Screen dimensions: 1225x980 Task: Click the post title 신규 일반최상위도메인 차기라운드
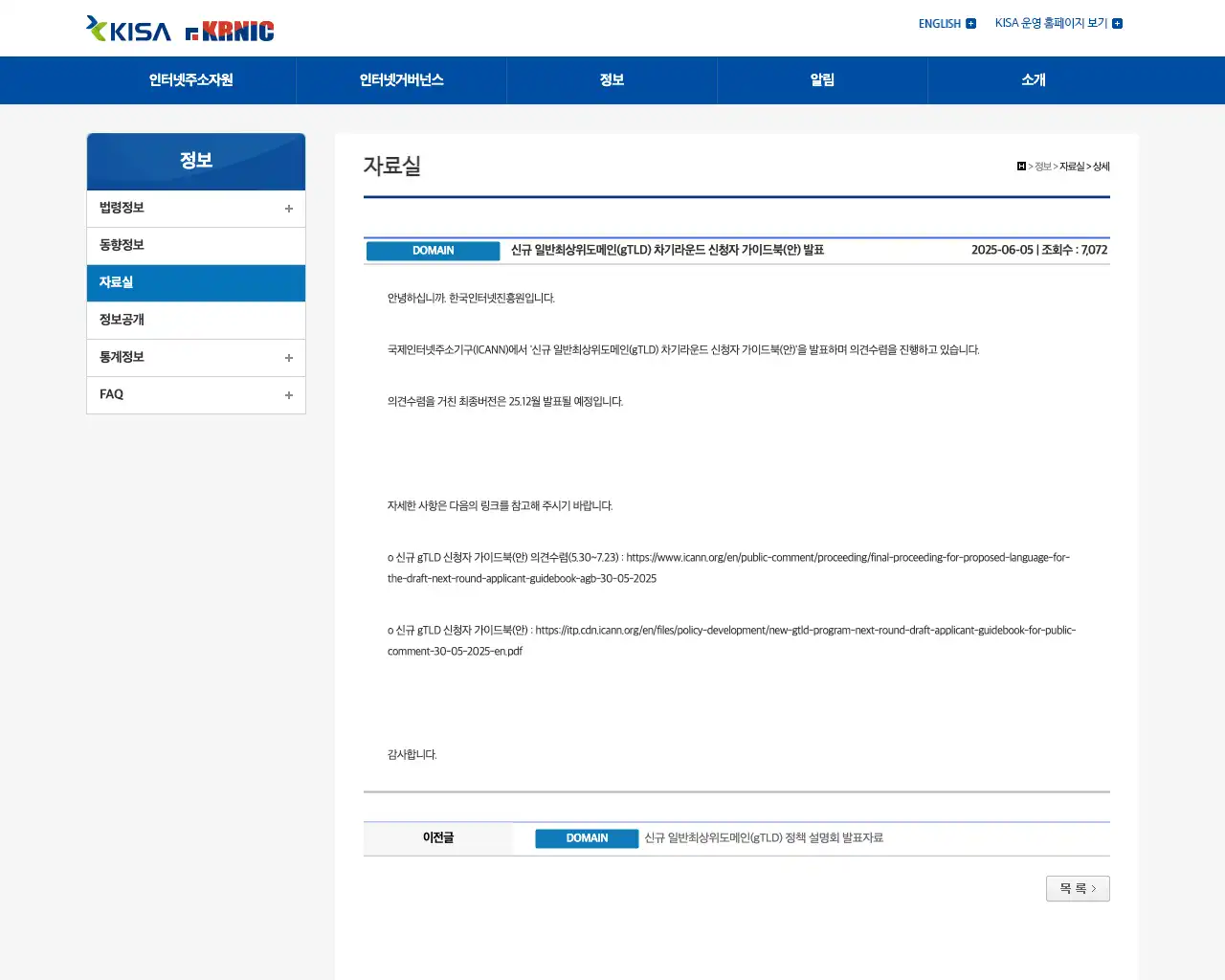tap(667, 250)
